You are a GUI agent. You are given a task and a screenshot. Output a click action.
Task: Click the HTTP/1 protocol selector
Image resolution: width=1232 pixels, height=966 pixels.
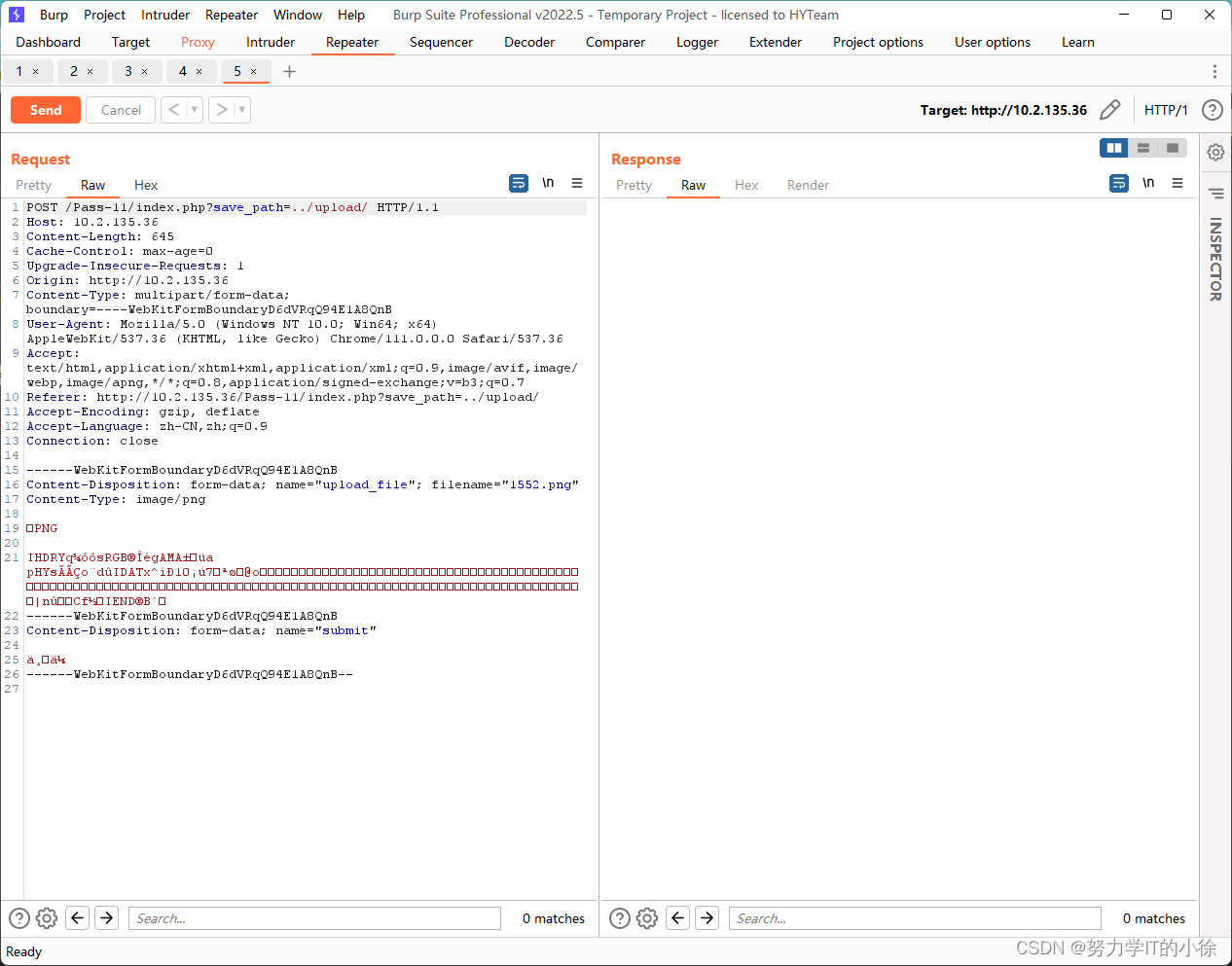coord(1166,110)
